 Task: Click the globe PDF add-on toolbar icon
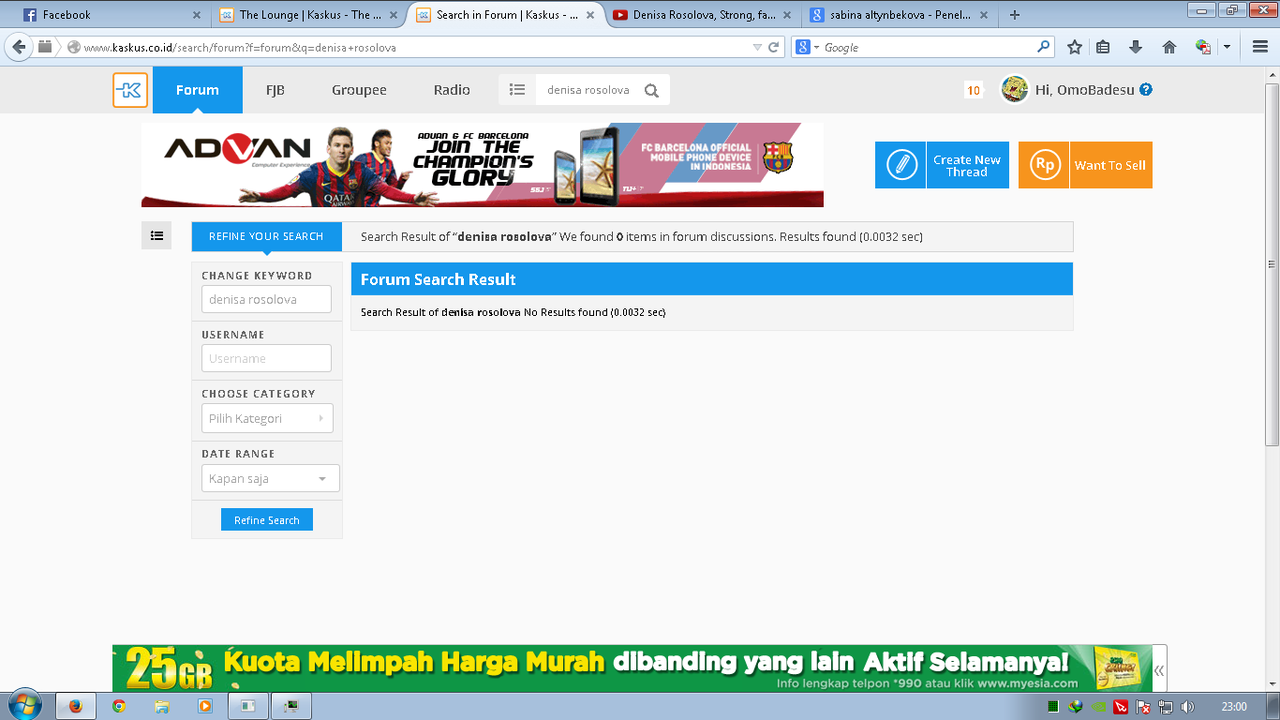click(x=1203, y=47)
